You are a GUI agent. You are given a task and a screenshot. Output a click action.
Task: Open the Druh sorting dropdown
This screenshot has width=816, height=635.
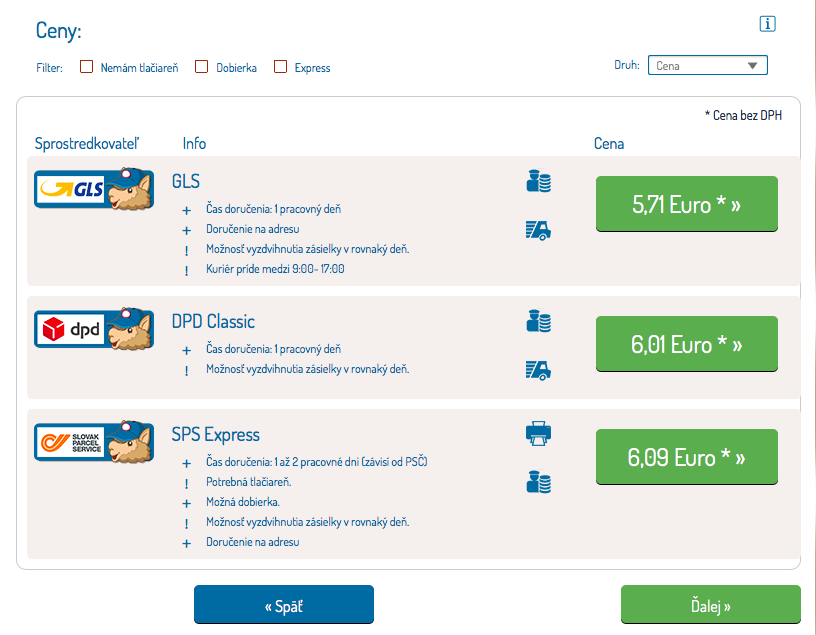tap(707, 66)
